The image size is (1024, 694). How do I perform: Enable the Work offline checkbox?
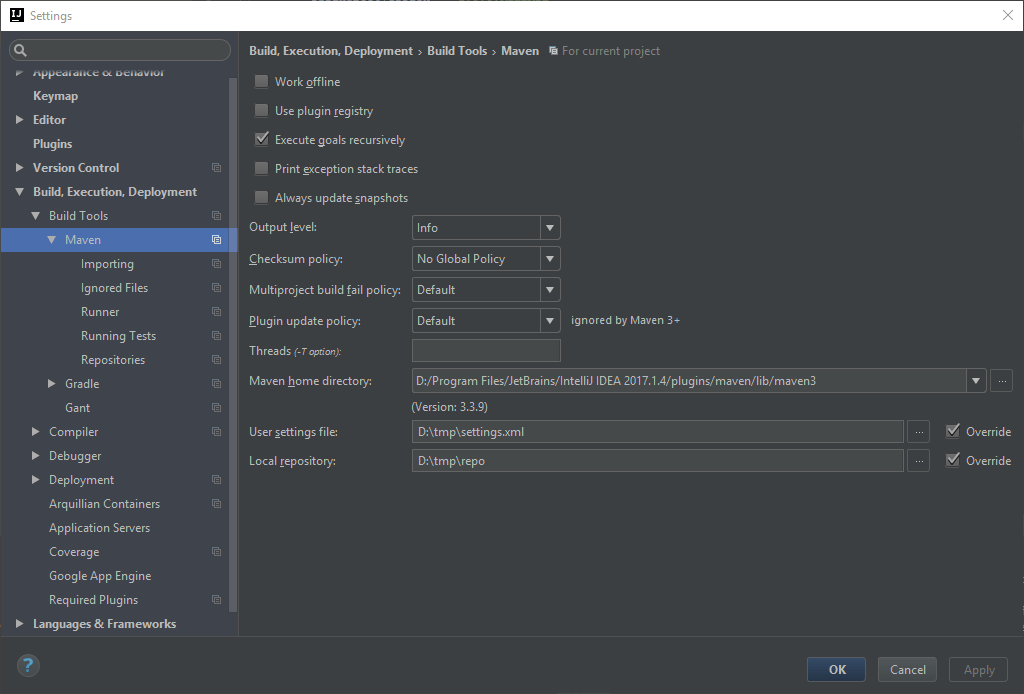coord(261,82)
